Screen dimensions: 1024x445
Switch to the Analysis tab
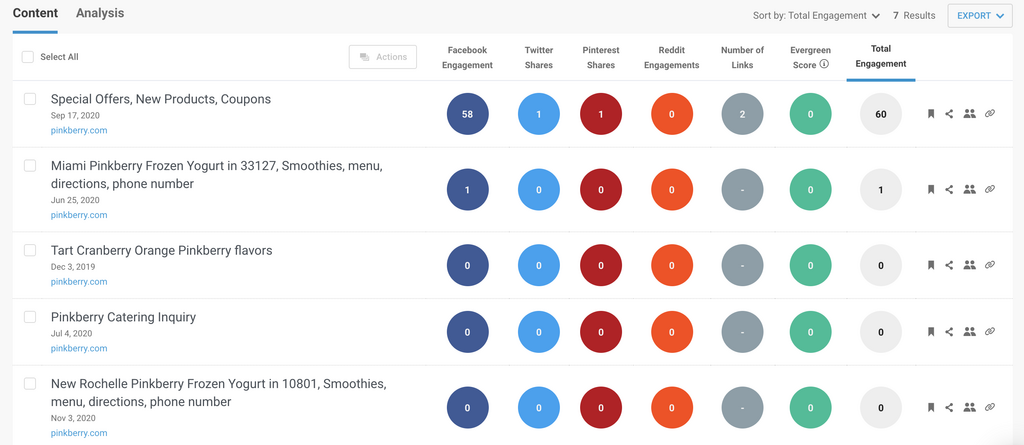[x=100, y=13]
